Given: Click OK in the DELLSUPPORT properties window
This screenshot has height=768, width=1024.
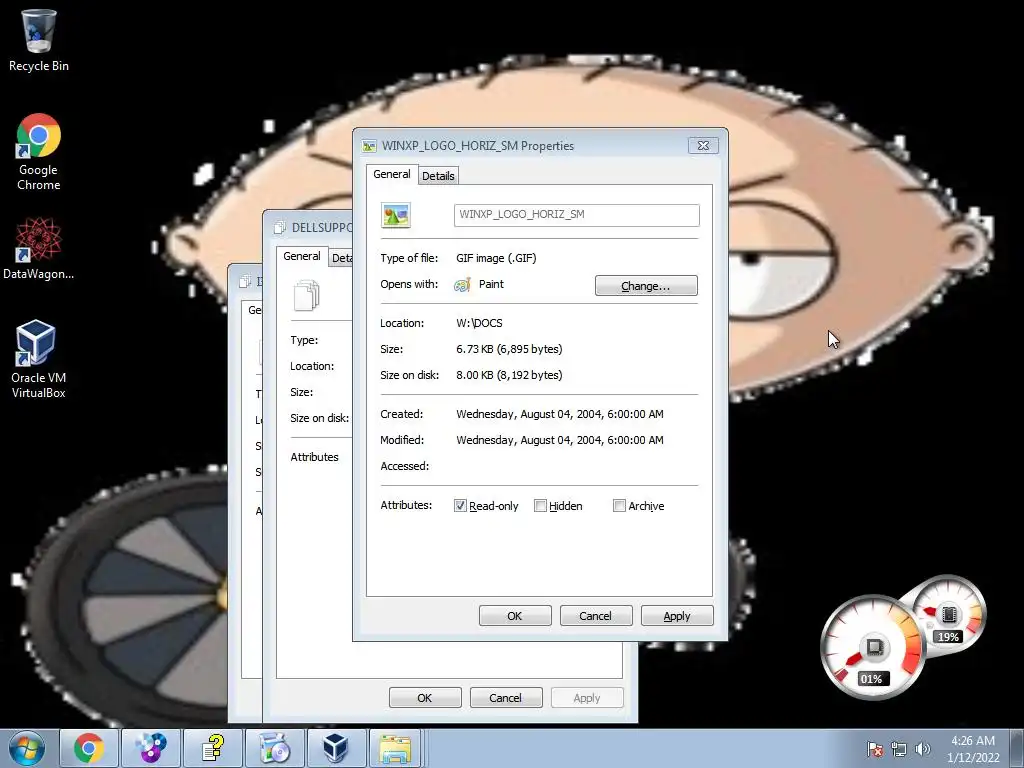Looking at the screenshot, I should tap(424, 697).
